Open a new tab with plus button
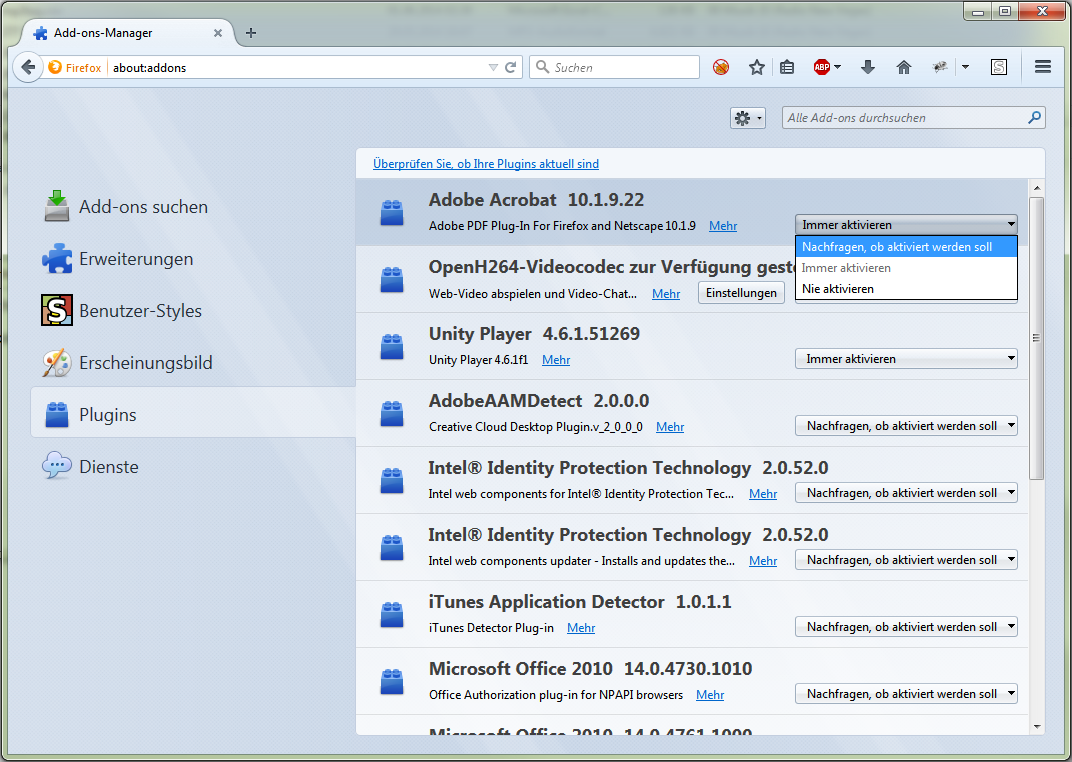The height and width of the screenshot is (762, 1072). [x=251, y=33]
